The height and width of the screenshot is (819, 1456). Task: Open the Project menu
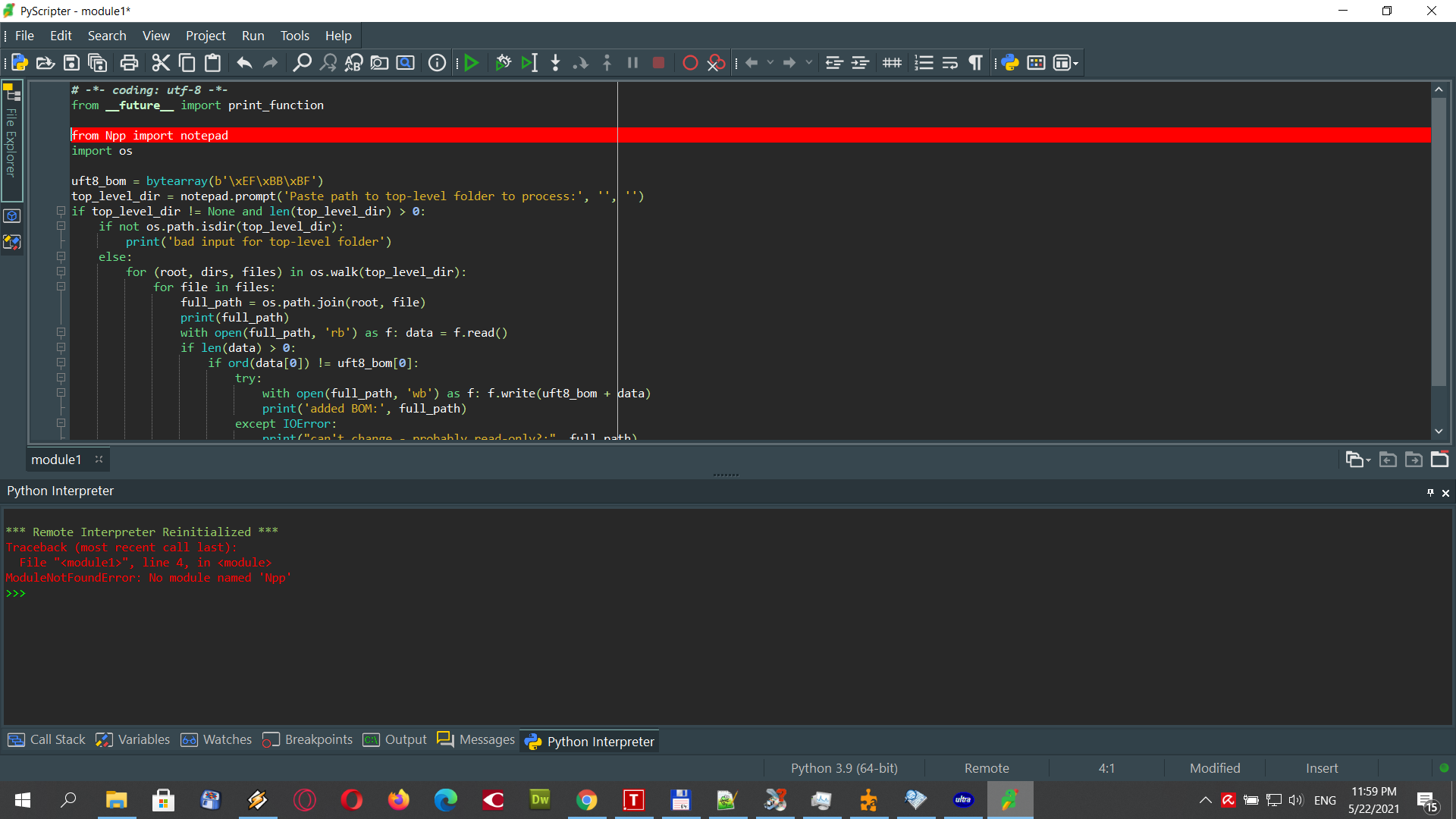206,36
